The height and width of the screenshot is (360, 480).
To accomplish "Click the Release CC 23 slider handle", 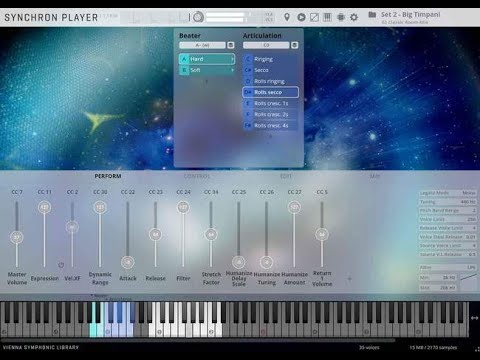I will coord(155,234).
